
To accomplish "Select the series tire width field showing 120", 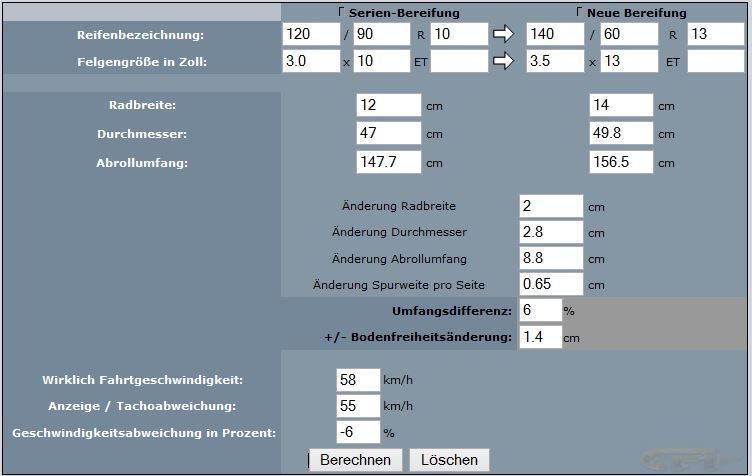I will click(310, 35).
